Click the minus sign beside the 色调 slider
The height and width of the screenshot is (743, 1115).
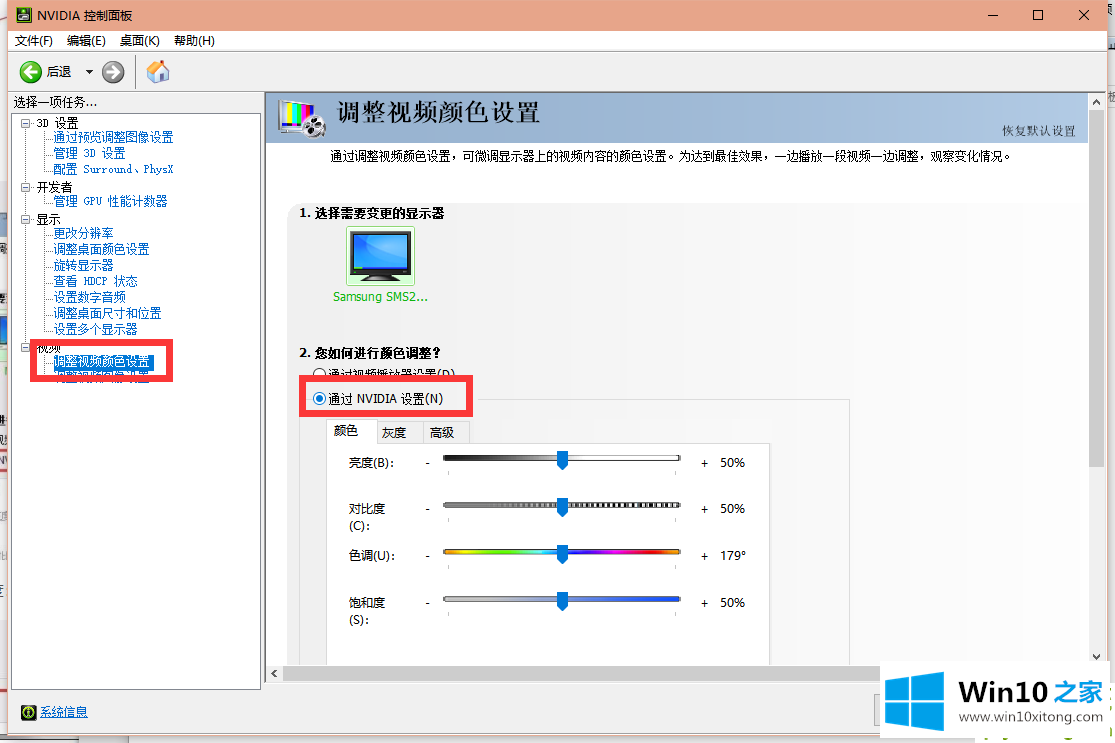click(427, 556)
